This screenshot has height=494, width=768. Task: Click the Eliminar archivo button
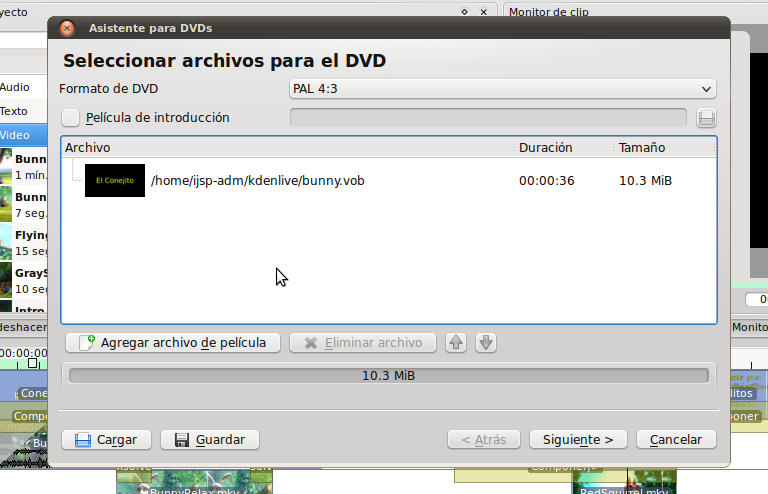coord(363,343)
